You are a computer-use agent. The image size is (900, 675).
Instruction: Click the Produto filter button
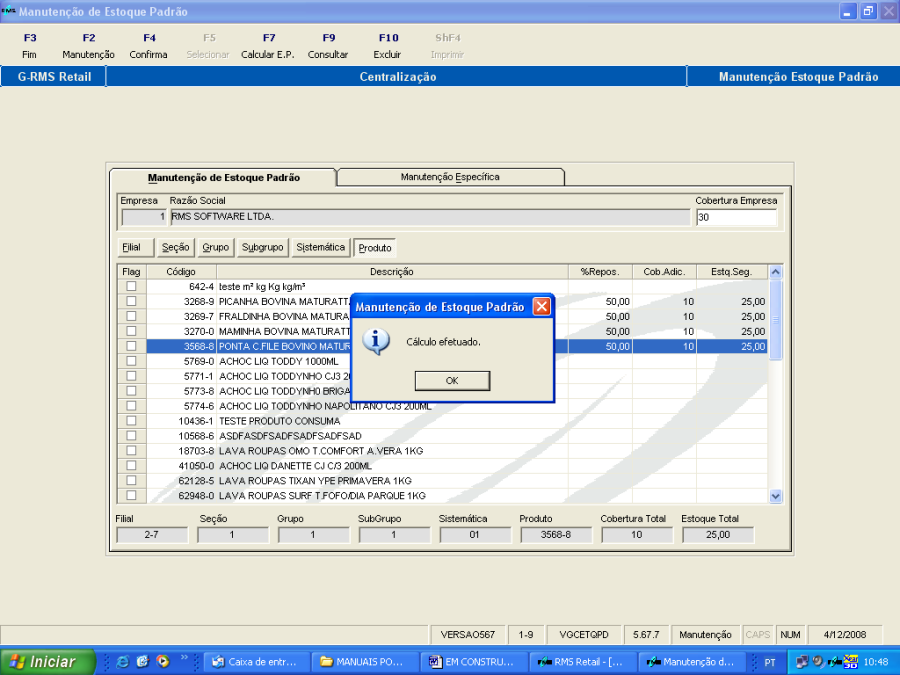click(375, 248)
